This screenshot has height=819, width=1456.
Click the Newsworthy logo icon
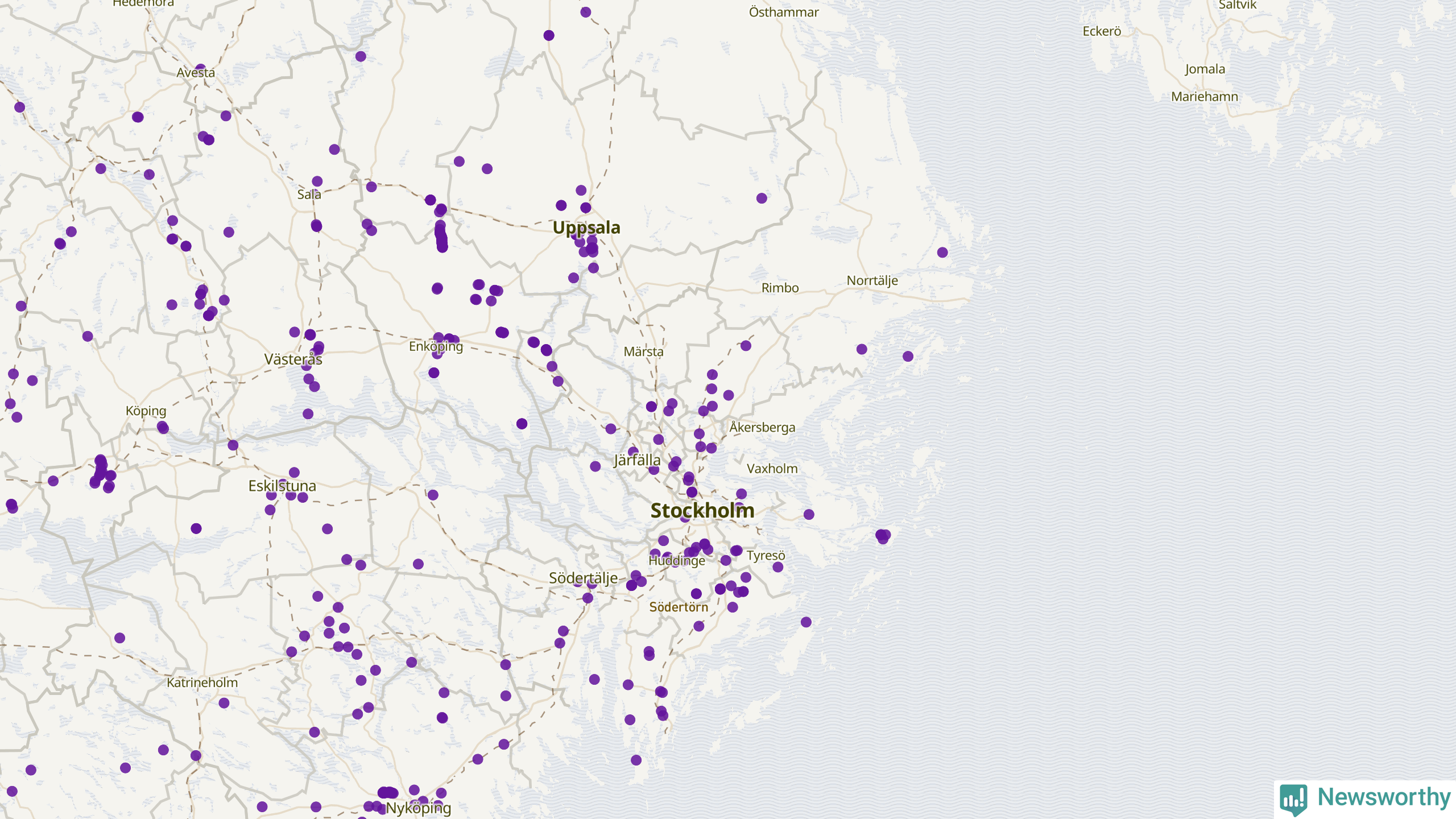click(1294, 799)
